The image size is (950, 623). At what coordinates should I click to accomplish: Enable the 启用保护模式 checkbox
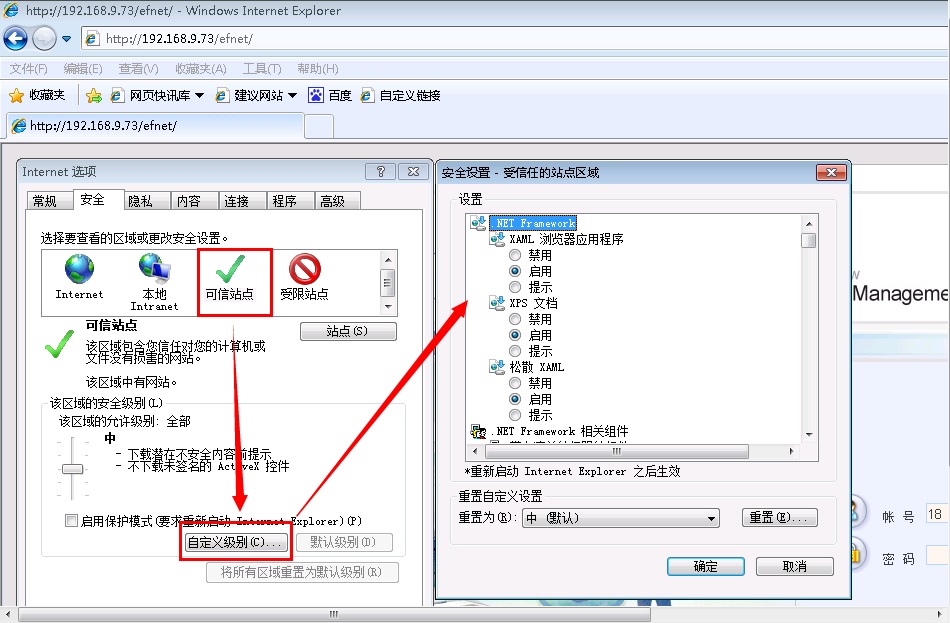tap(71, 521)
